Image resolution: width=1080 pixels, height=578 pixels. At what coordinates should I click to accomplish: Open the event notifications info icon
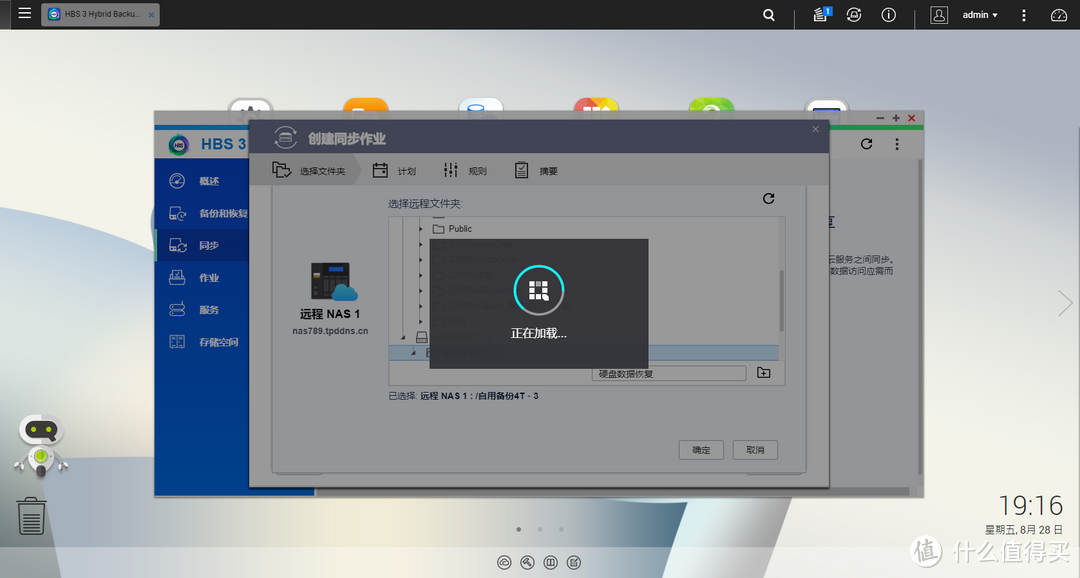[x=889, y=14]
